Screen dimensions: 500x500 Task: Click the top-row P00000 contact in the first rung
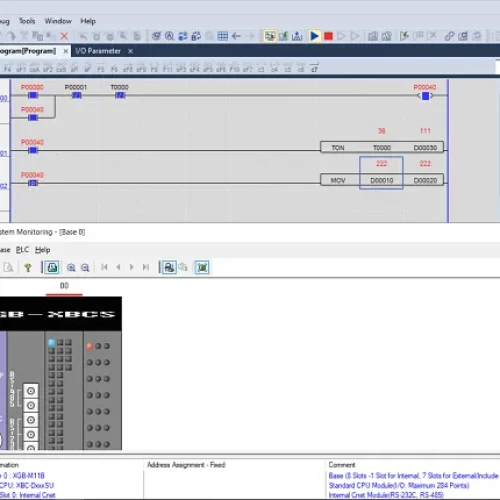coord(33,95)
